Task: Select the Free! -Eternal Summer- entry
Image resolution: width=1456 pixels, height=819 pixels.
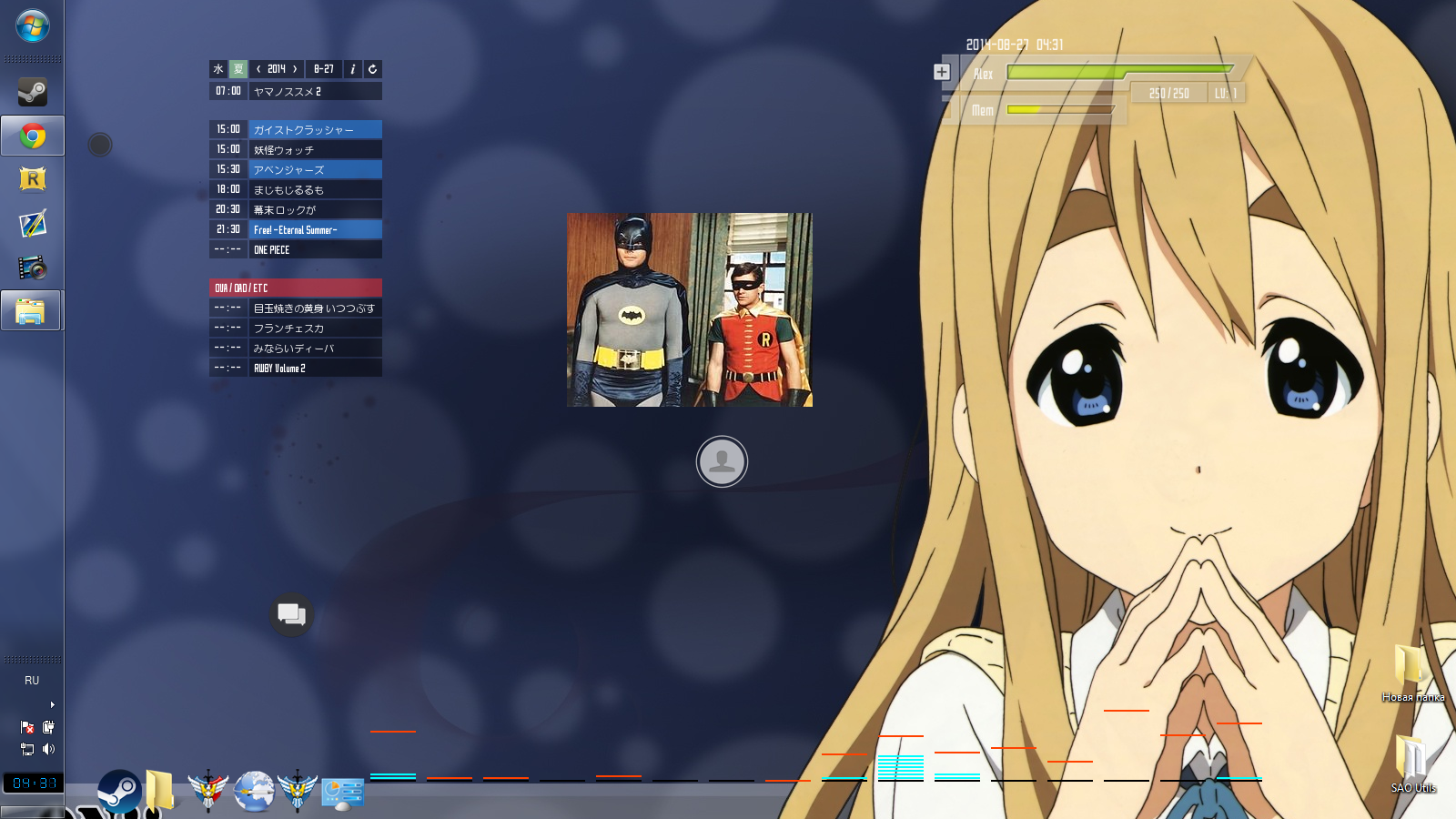Action: 316,229
